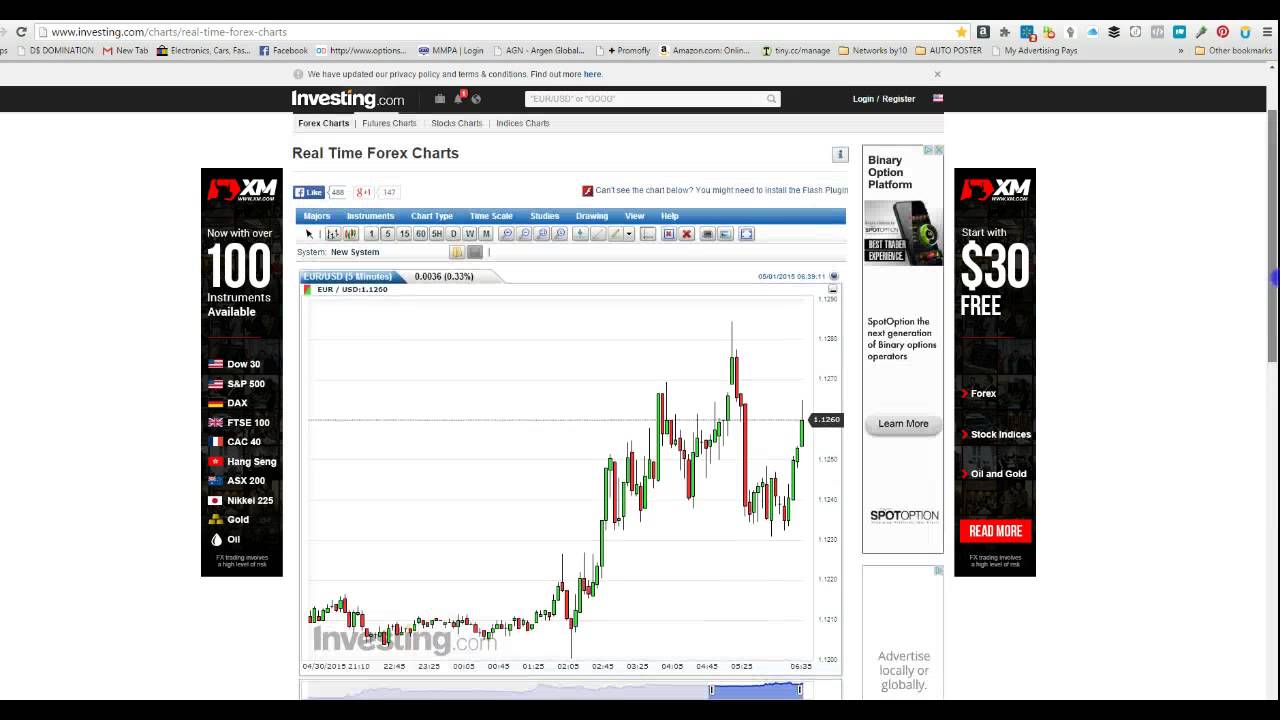This screenshot has width=1280, height=720.
Task: Click the Facebook Like button
Action: coord(309,192)
